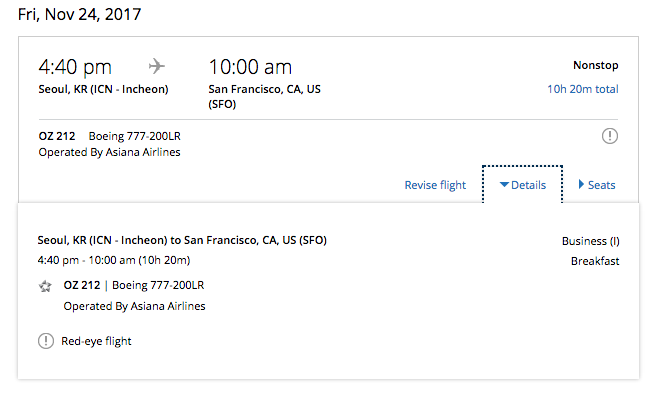Viewport: 652px width, 408px height.
Task: Click the alert icon next to Red-eye flight
Action: [x=46, y=341]
